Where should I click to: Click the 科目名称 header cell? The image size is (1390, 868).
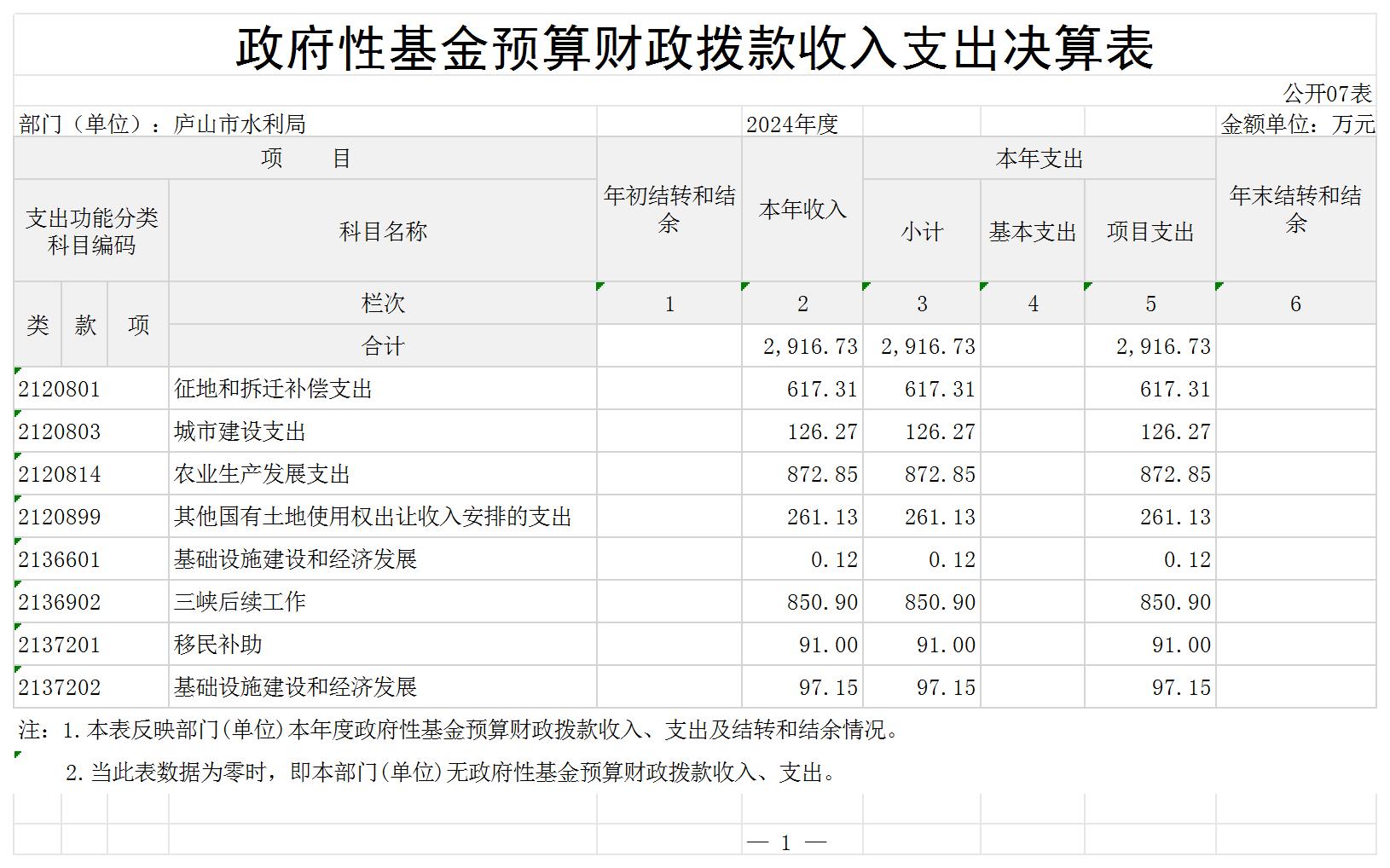[382, 232]
